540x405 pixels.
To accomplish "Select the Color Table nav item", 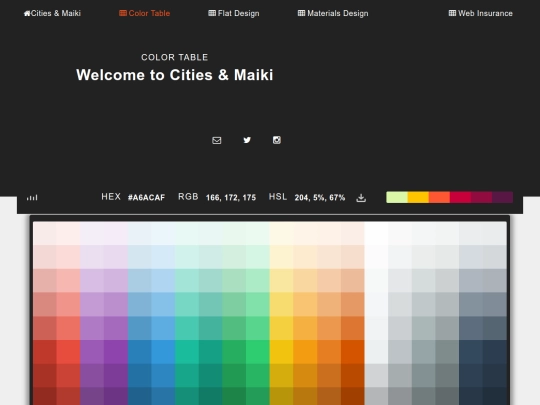I will (x=145, y=13).
